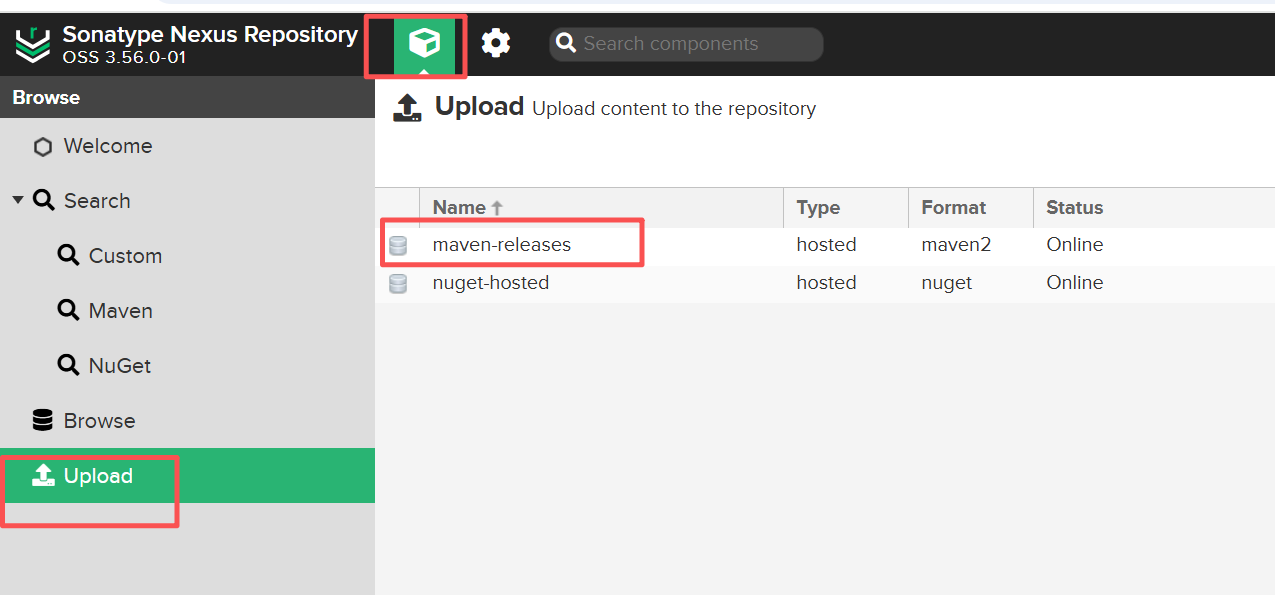Image resolution: width=1275 pixels, height=595 pixels.
Task: Sort by the Format column header
Action: [971, 207]
